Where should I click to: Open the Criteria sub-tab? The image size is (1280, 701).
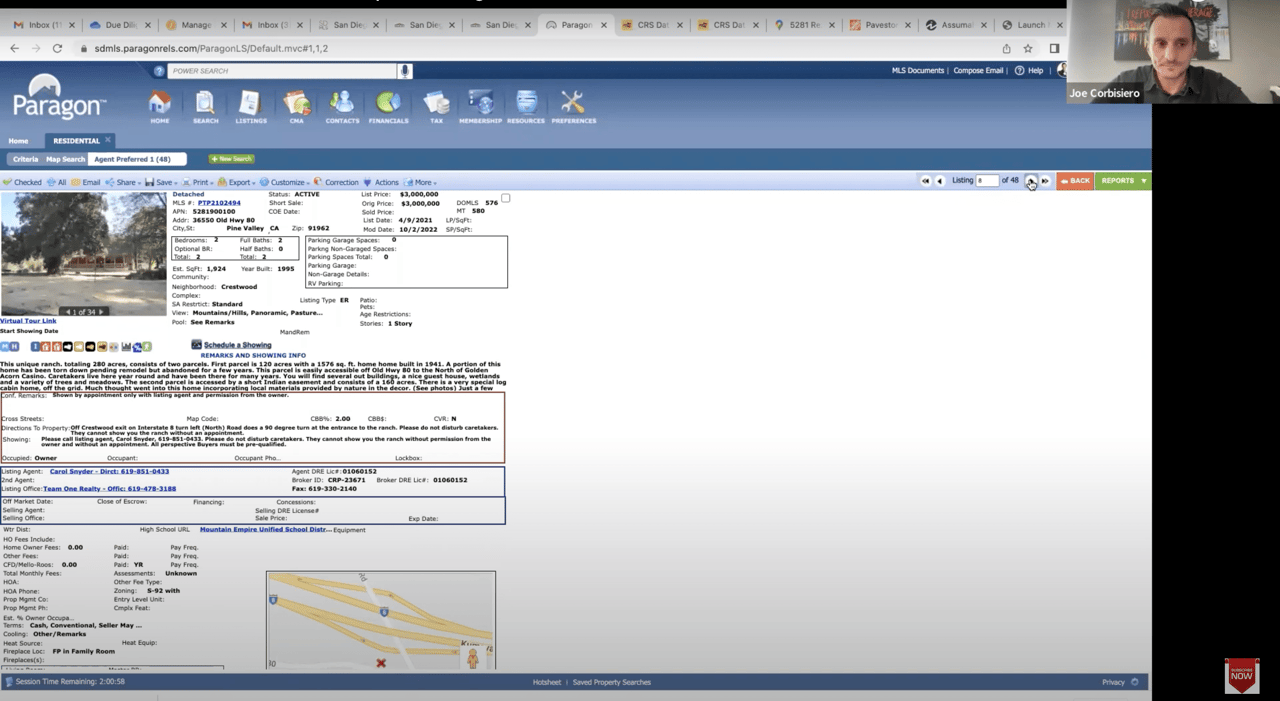click(x=25, y=159)
